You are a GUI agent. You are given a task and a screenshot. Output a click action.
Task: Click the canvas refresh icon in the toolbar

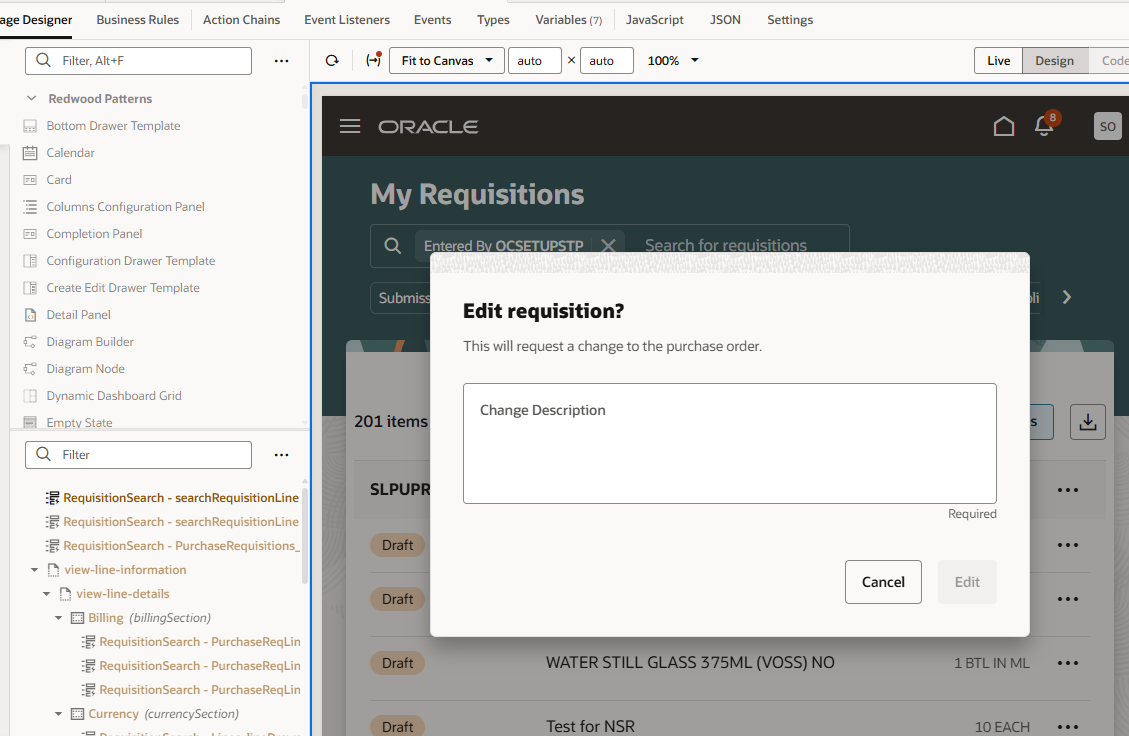click(331, 60)
